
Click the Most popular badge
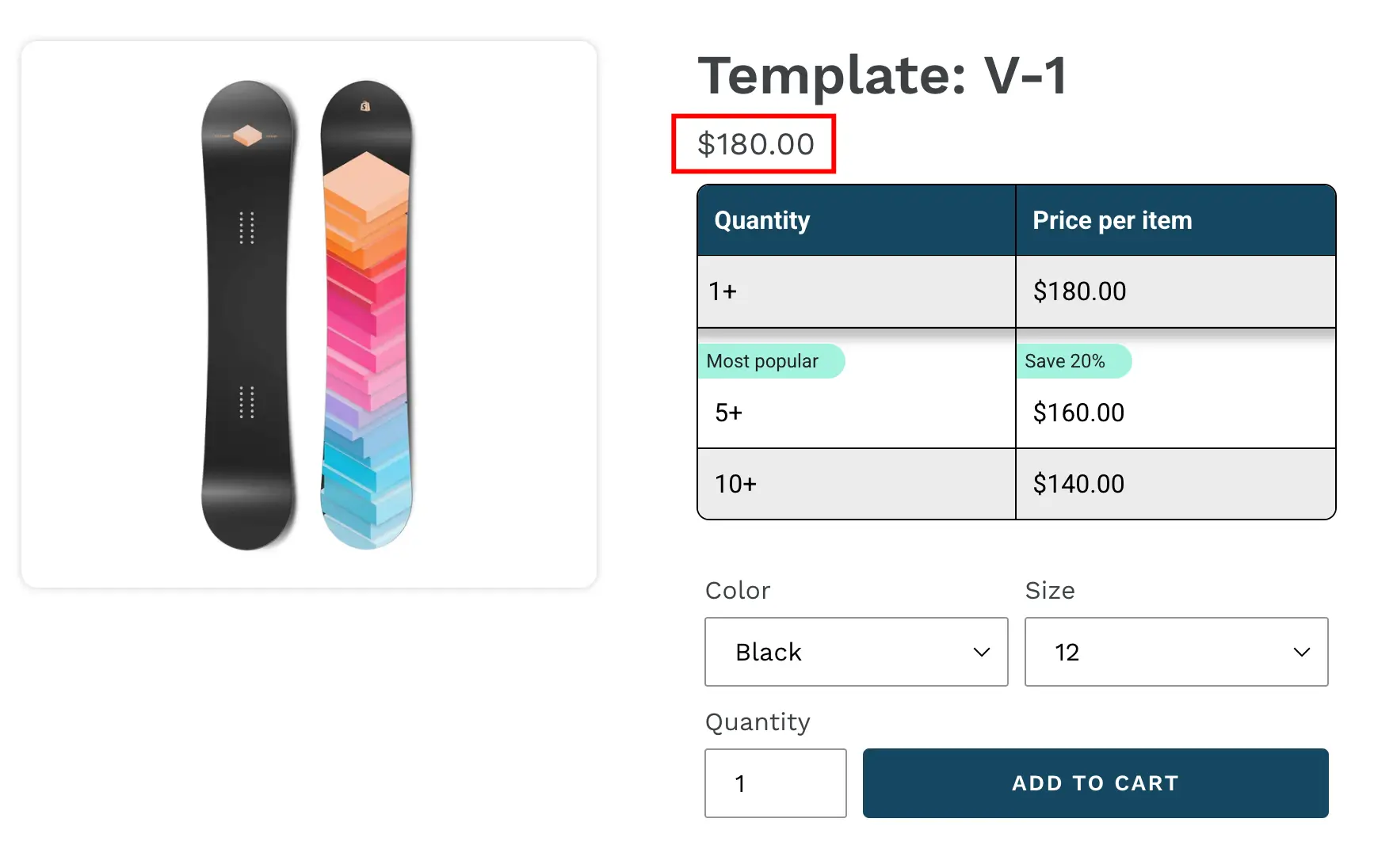tap(763, 361)
